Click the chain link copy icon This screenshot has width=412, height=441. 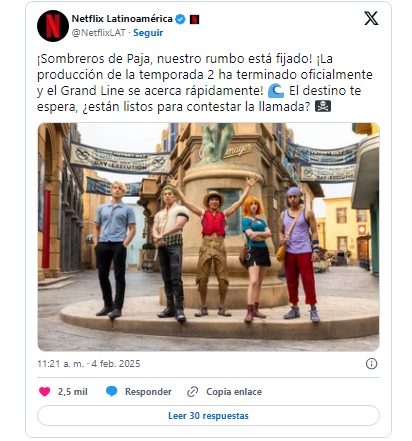click(193, 392)
